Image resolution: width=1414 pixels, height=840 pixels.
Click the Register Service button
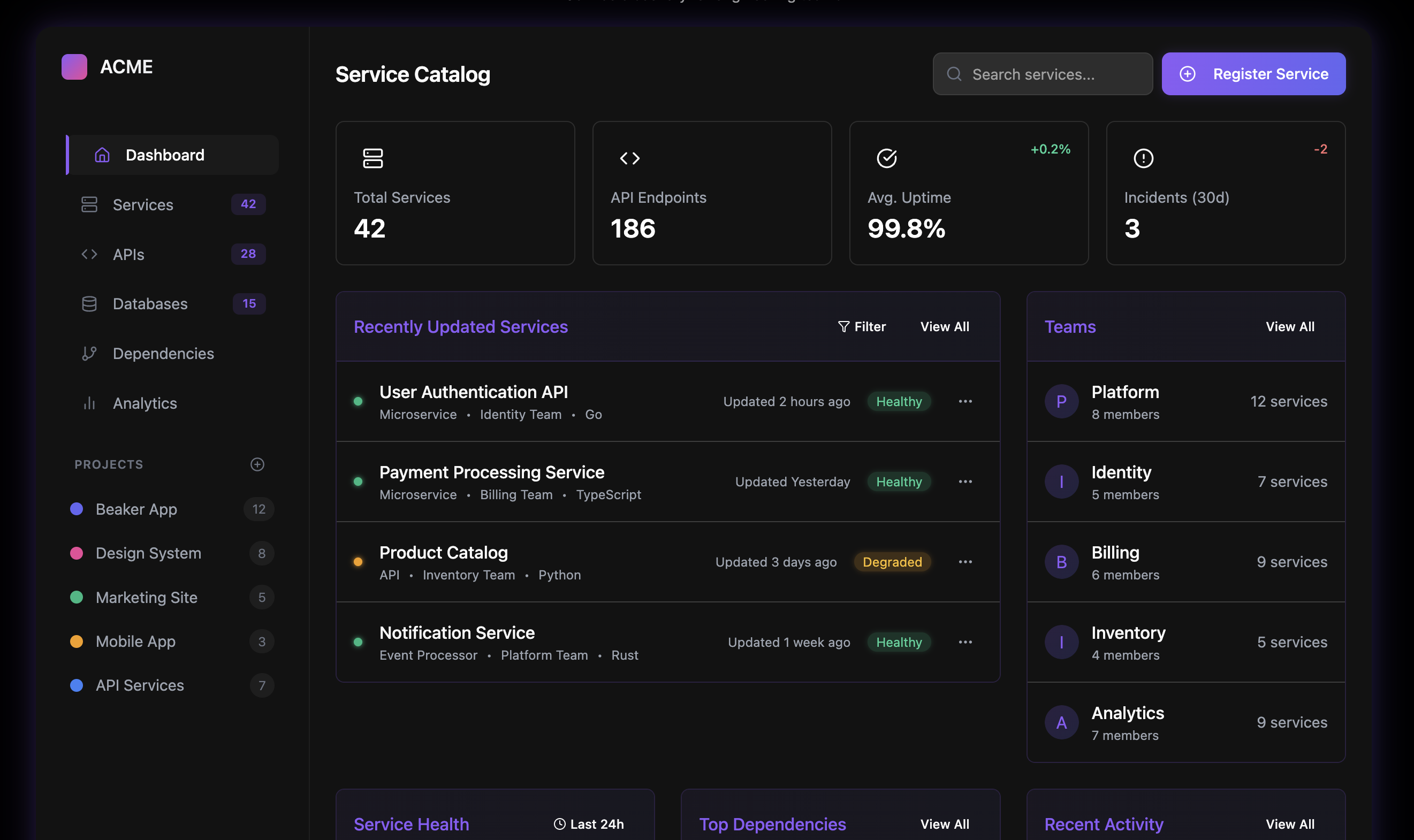(1253, 74)
